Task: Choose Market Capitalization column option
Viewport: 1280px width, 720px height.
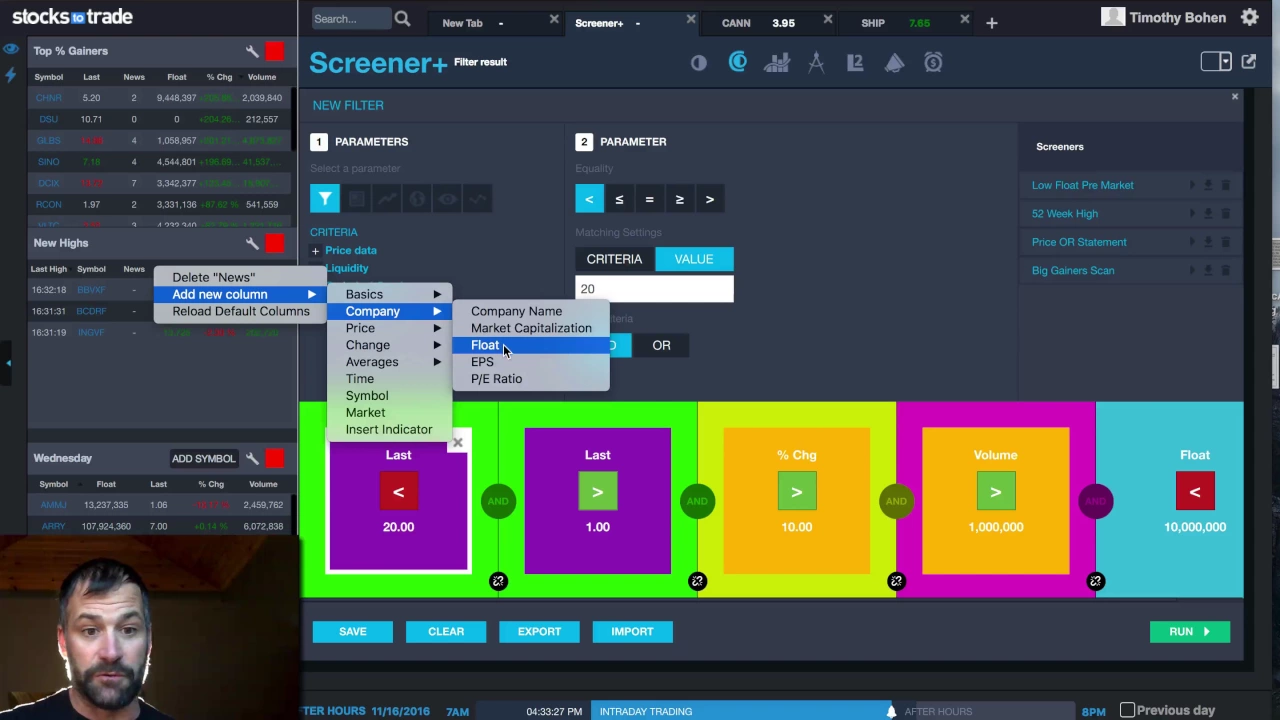Action: [x=531, y=328]
